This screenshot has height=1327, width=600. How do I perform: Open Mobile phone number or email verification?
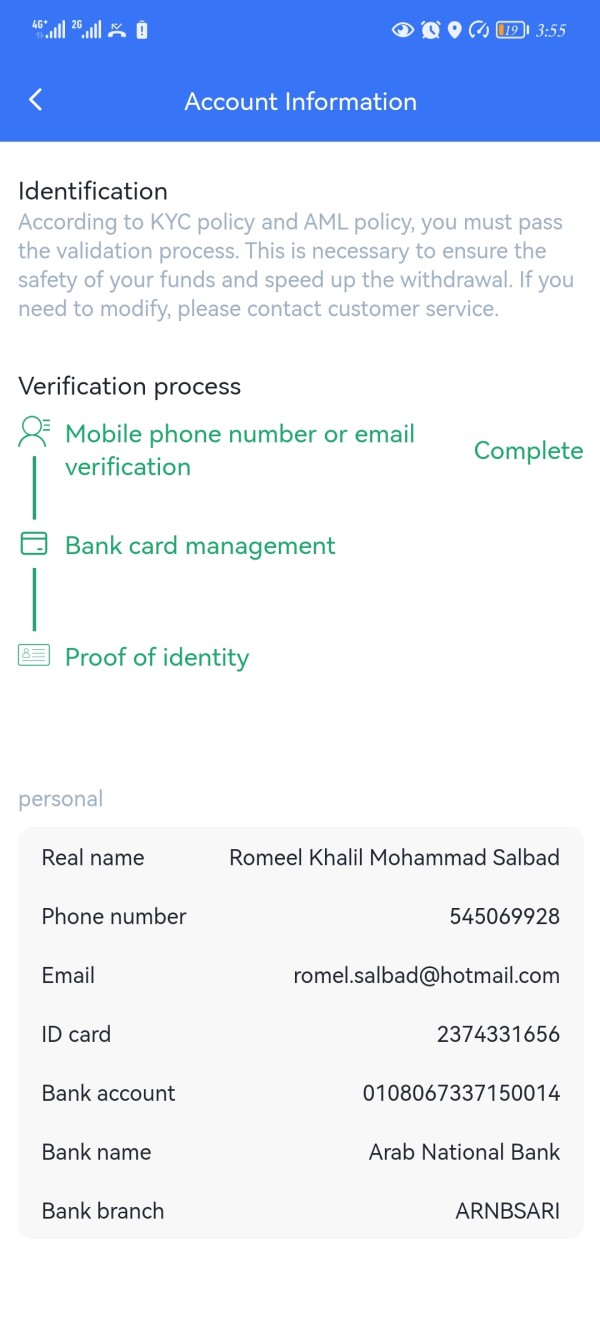click(x=240, y=450)
